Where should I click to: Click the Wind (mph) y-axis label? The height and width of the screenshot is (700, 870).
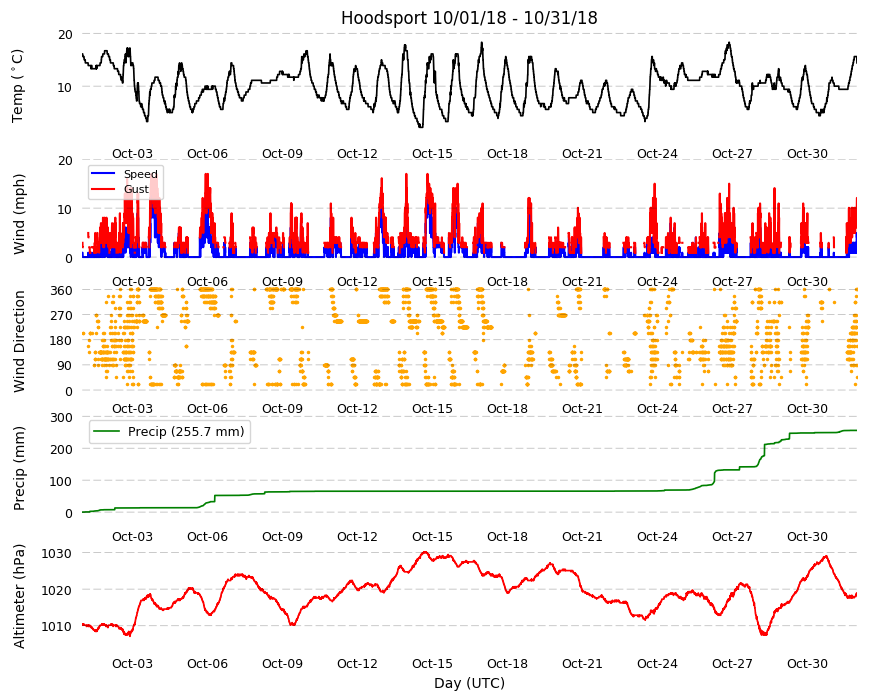click(x=19, y=214)
